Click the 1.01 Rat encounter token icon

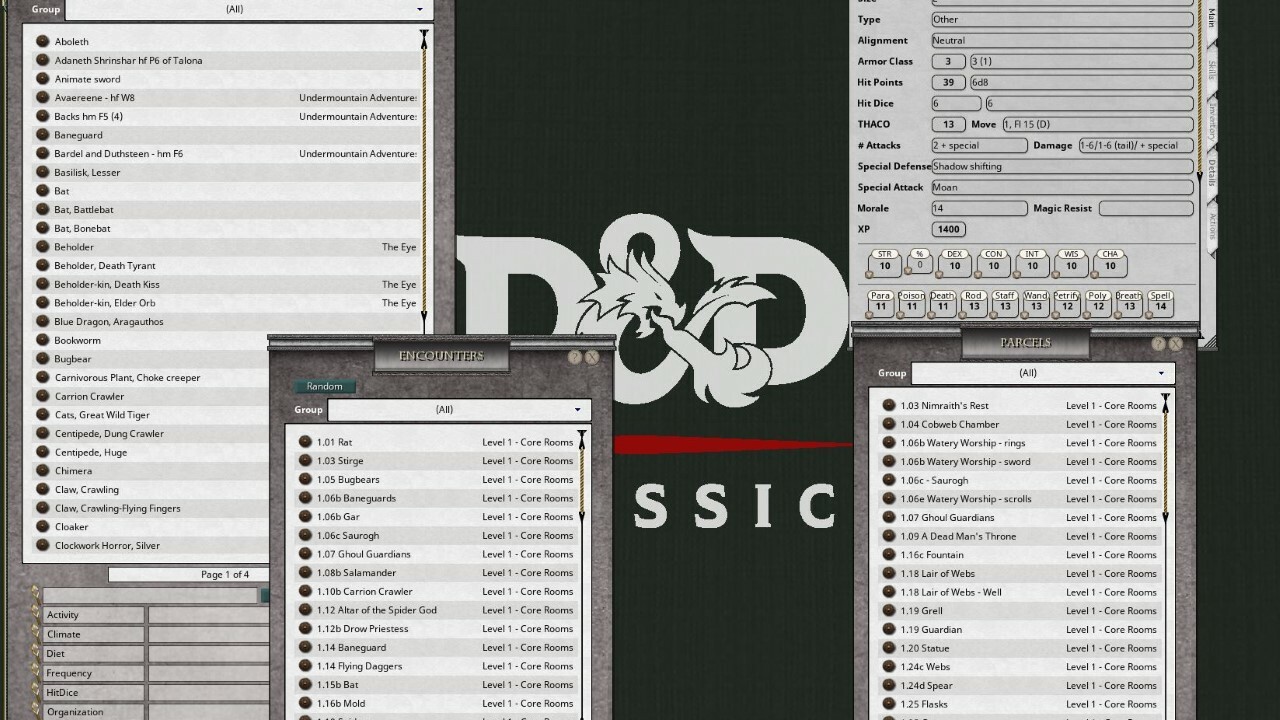(306, 441)
